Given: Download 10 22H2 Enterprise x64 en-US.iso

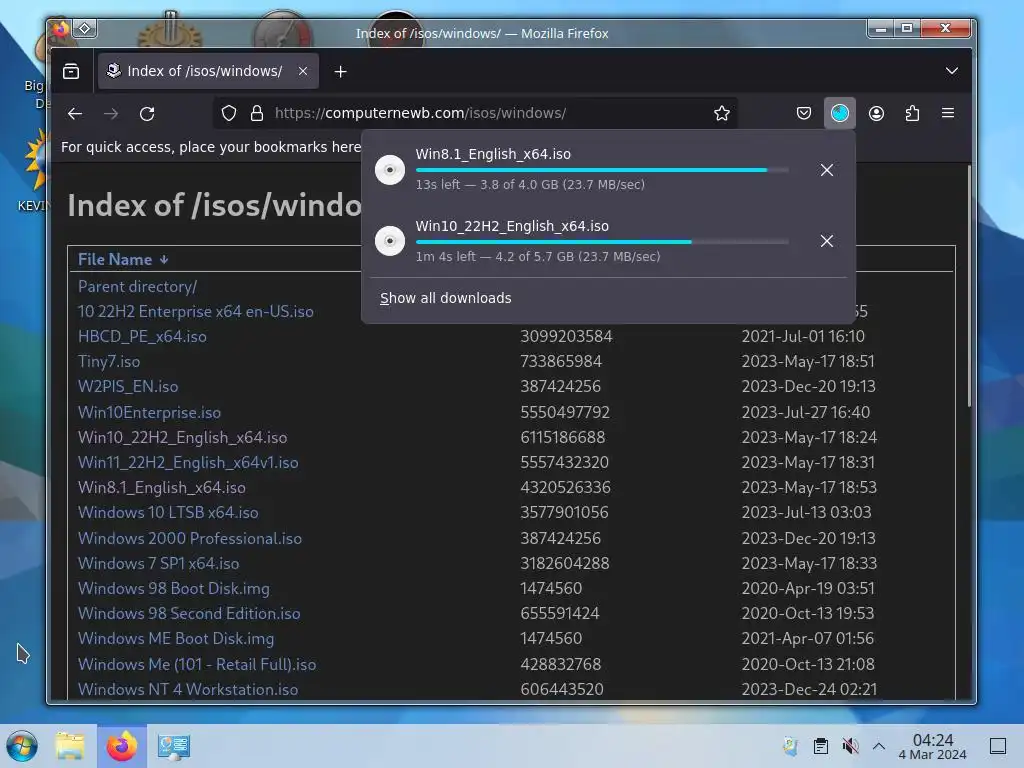Looking at the screenshot, I should (195, 312).
